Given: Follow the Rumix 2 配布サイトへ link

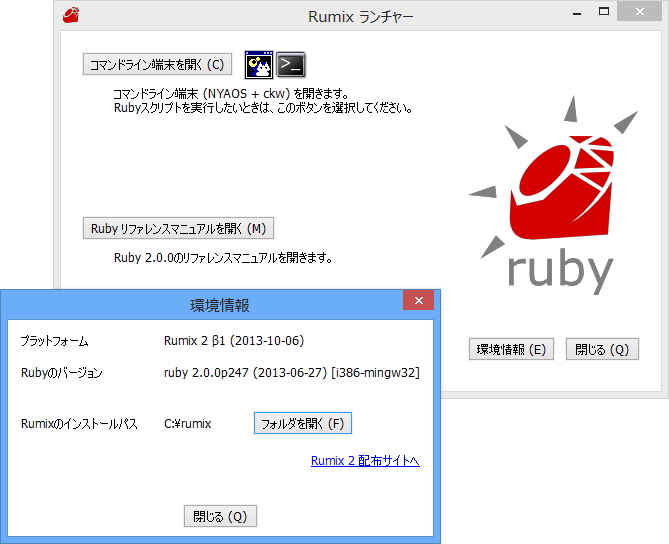Looking at the screenshot, I should coord(365,461).
